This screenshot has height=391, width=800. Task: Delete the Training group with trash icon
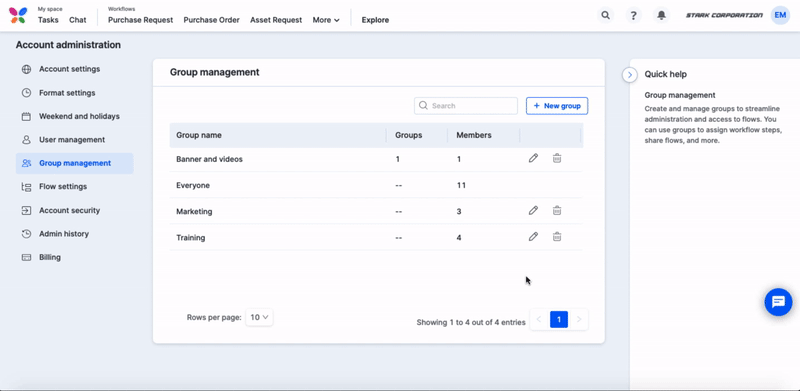coord(557,236)
